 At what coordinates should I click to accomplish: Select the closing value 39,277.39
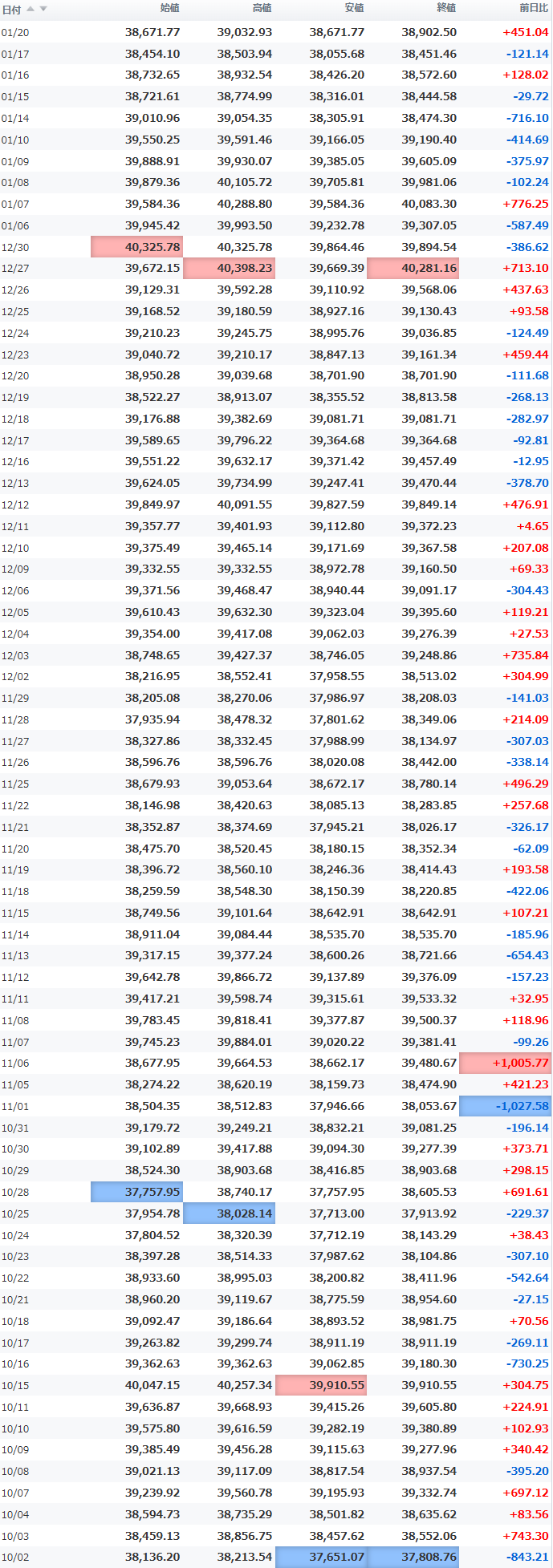(x=429, y=1149)
